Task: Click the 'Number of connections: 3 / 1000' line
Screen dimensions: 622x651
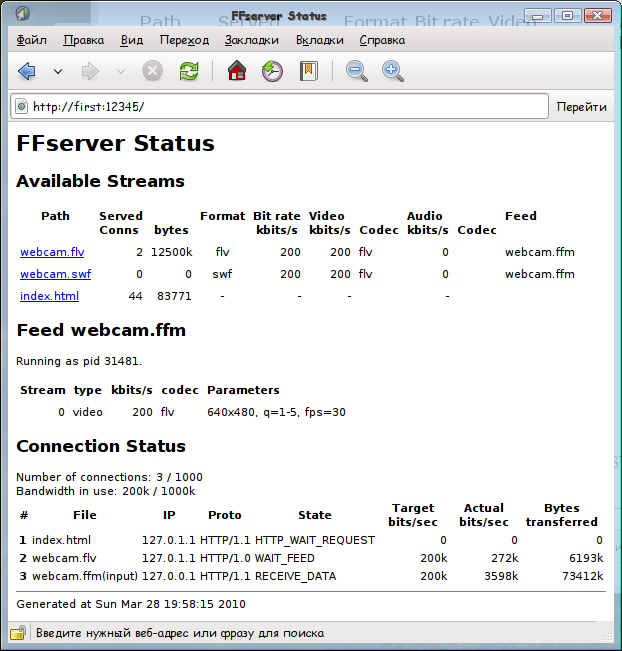Action: click(x=109, y=477)
